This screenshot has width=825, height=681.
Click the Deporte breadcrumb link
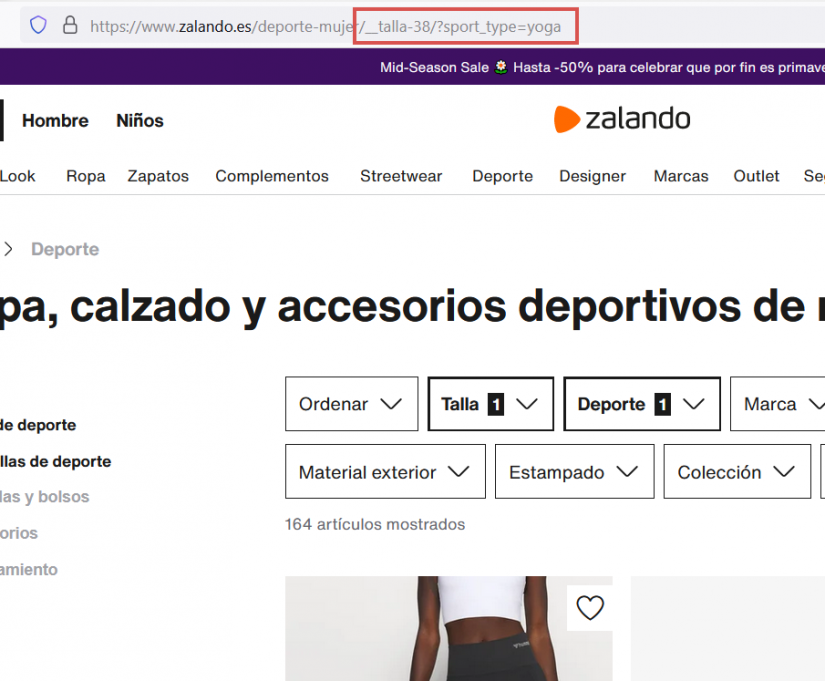[x=65, y=248]
